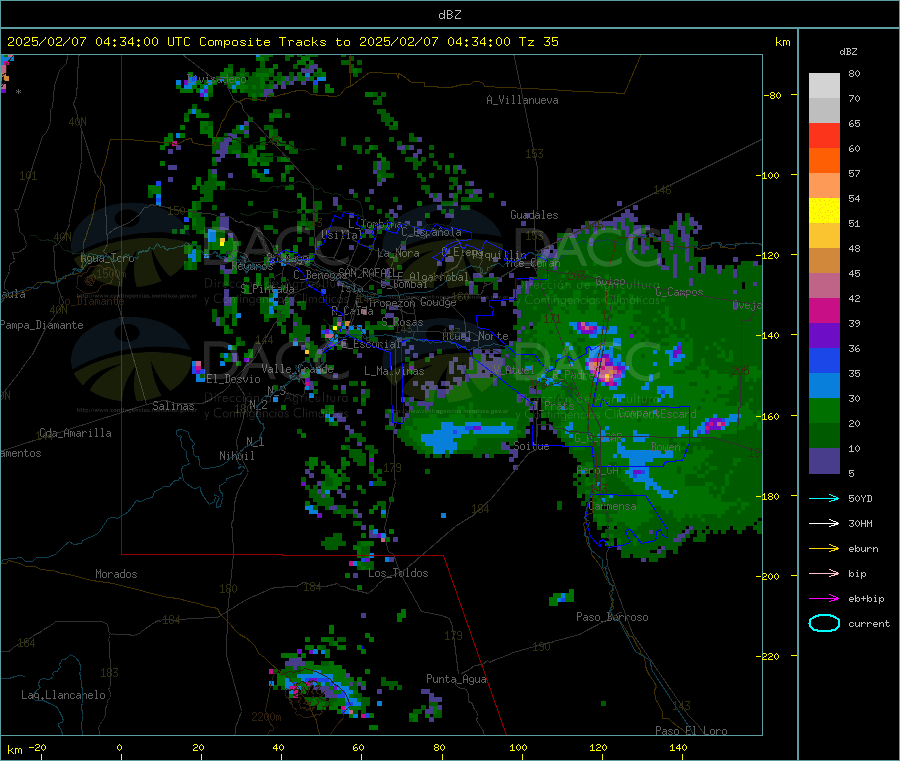900x761 pixels.
Task: Click the Morados map label
Action: (116, 574)
